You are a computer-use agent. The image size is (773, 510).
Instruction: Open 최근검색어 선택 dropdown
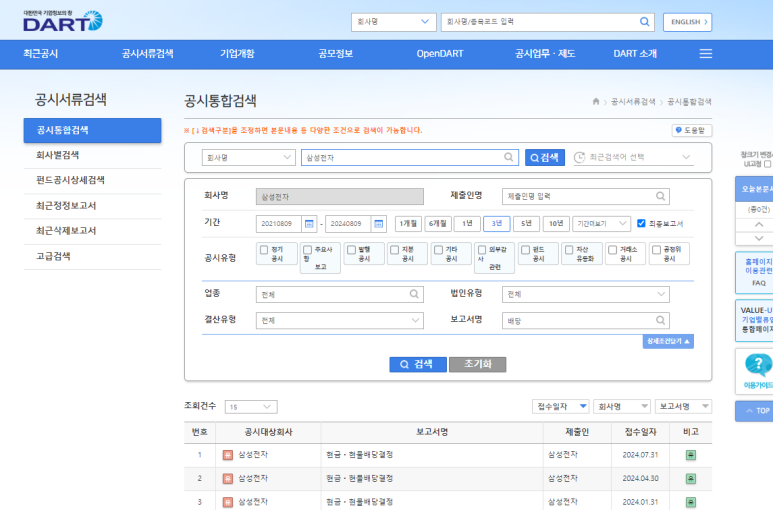click(633, 157)
